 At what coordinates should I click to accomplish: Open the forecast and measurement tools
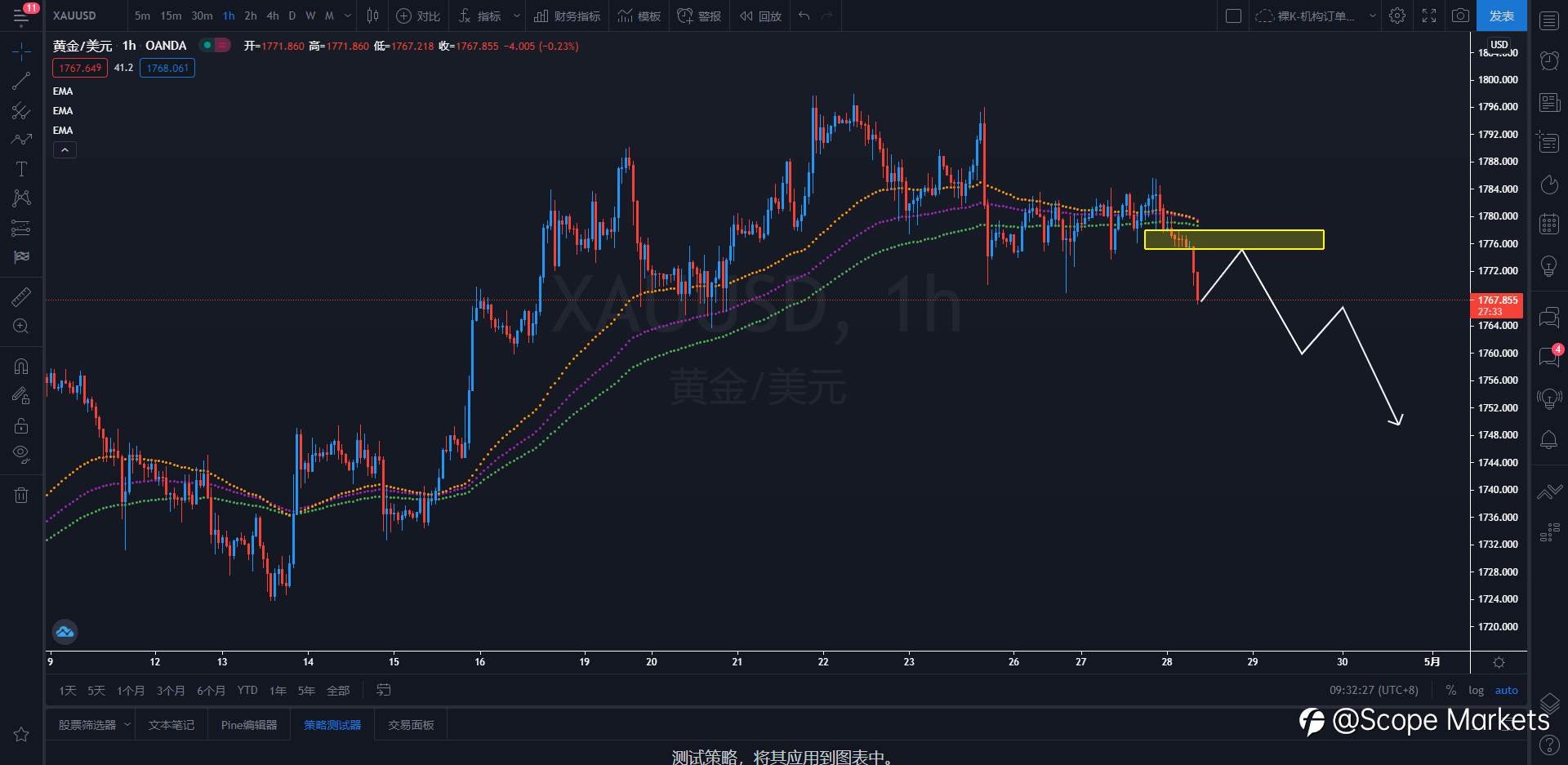tap(21, 227)
